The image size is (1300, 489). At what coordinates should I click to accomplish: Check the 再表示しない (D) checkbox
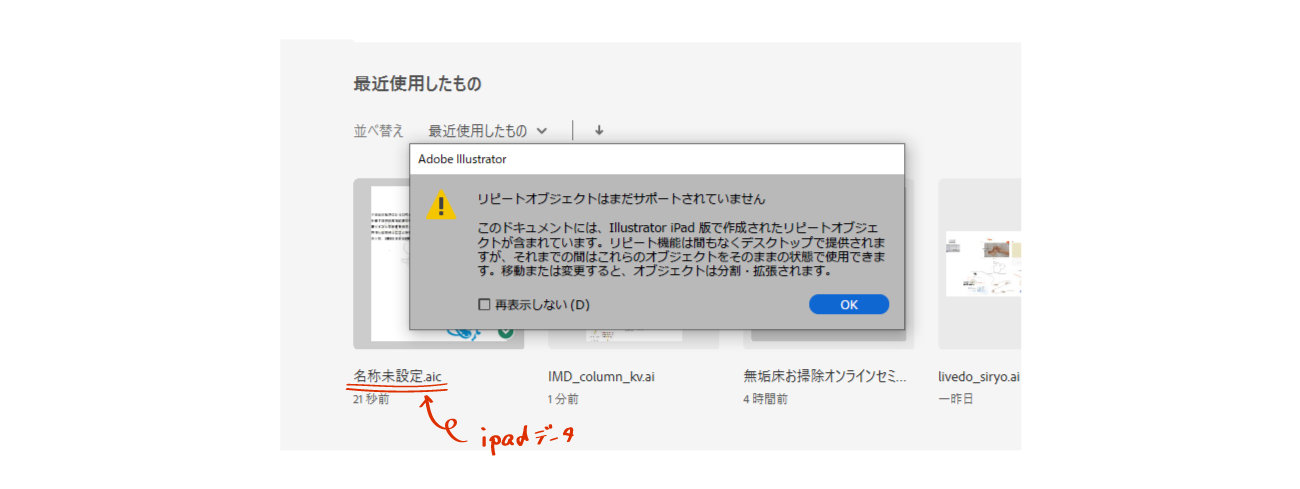[484, 305]
